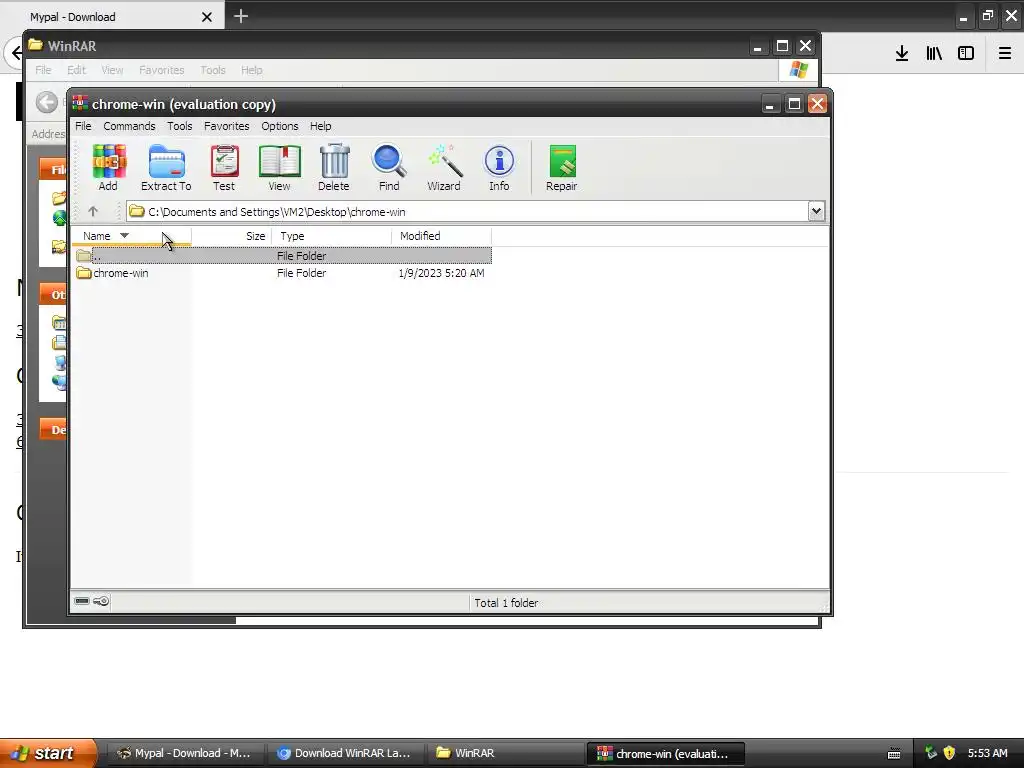Click the 5:53 AM system clock
The image size is (1024, 768).
click(987, 753)
